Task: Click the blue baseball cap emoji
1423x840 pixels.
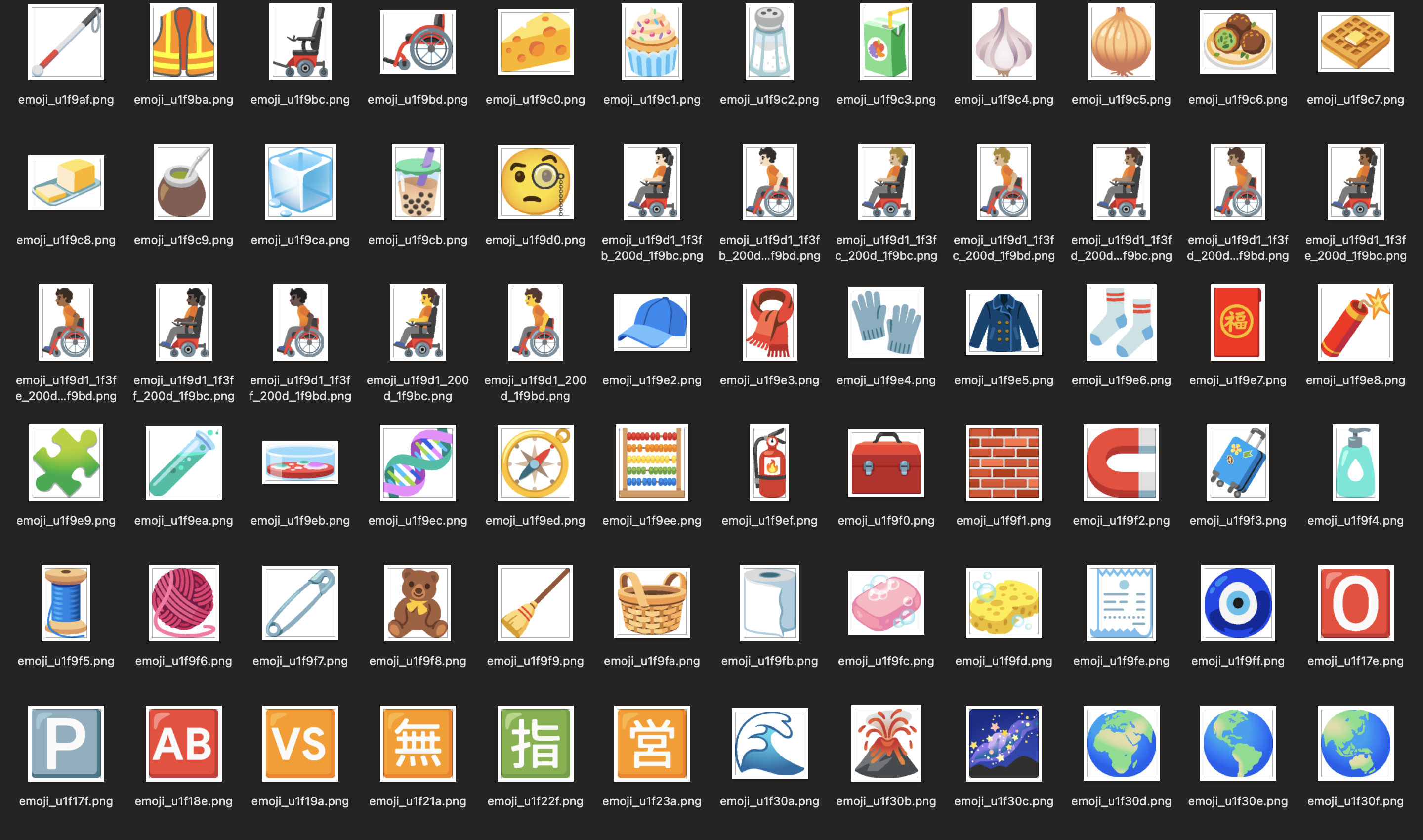Action: (652, 323)
